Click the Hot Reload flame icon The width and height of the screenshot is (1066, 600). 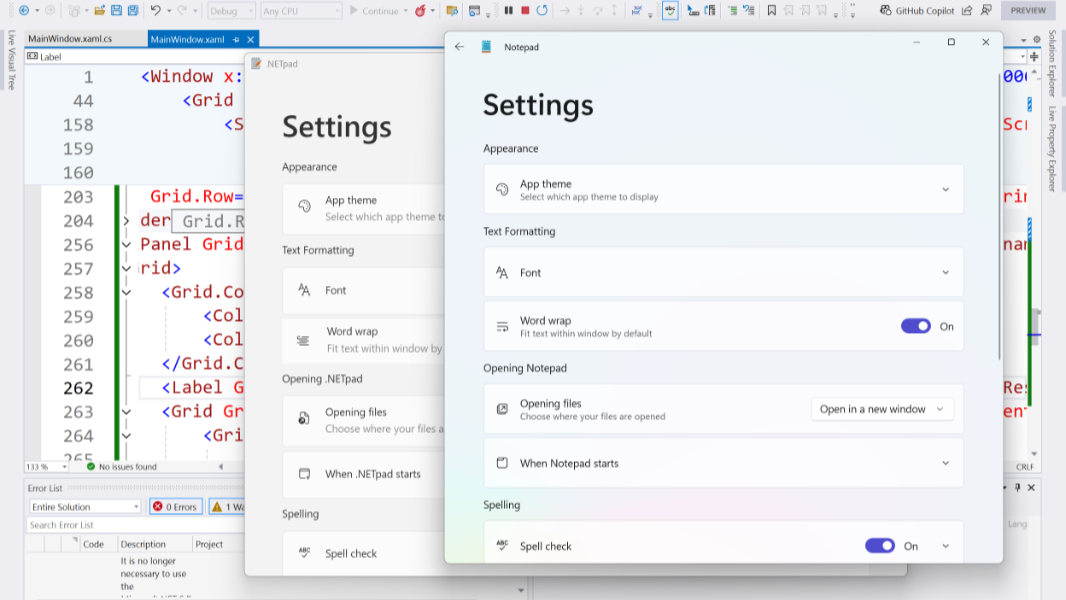(x=419, y=10)
